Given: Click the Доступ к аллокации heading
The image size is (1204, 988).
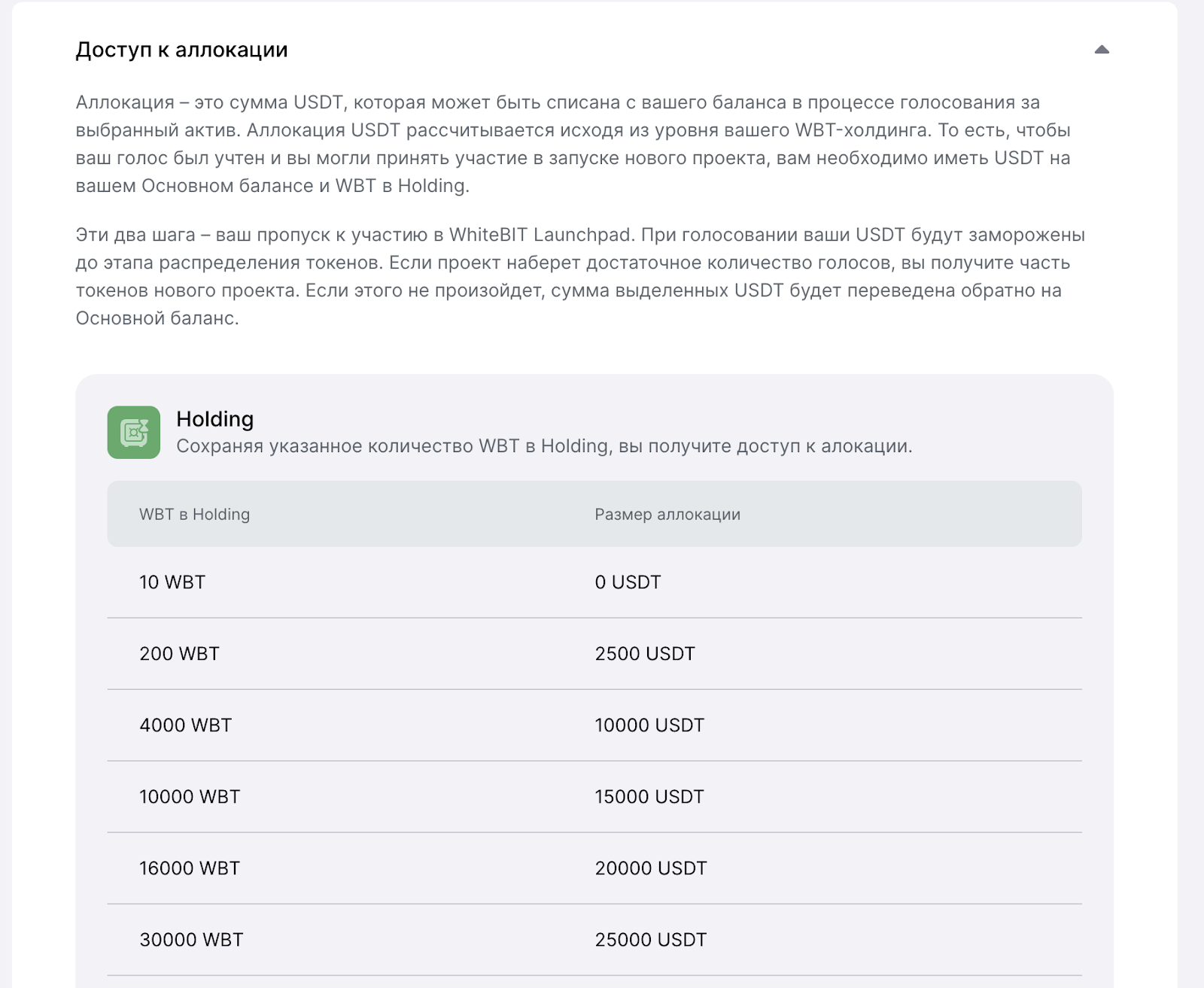Looking at the screenshot, I should pyautogui.click(x=181, y=50).
